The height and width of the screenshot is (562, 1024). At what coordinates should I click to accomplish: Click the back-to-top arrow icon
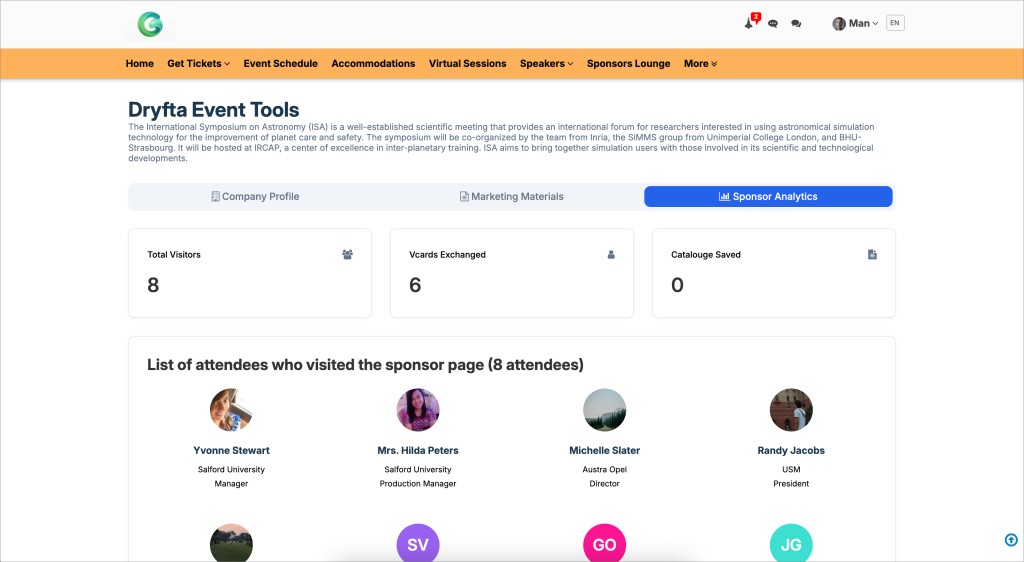(1011, 540)
